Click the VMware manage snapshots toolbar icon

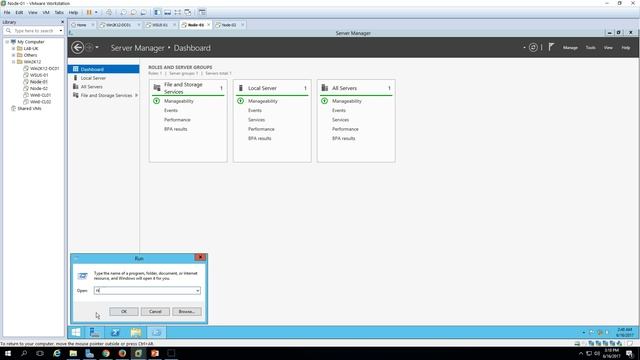click(x=143, y=12)
